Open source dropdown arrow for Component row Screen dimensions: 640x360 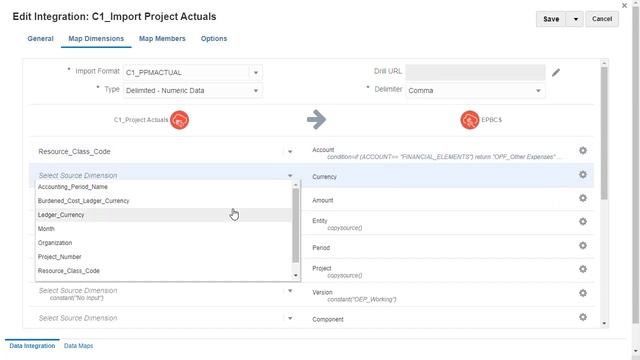tap(290, 318)
